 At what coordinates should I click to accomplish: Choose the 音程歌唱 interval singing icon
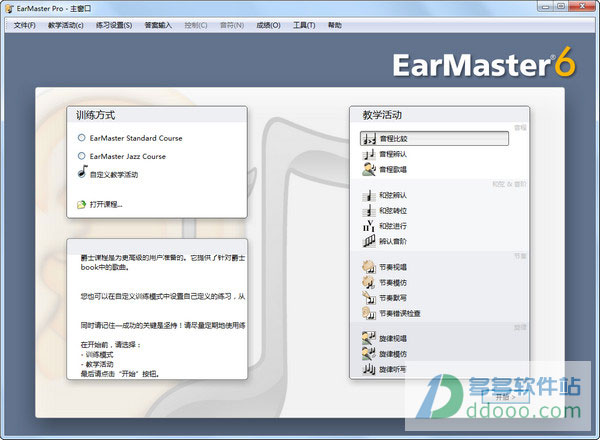click(x=369, y=169)
